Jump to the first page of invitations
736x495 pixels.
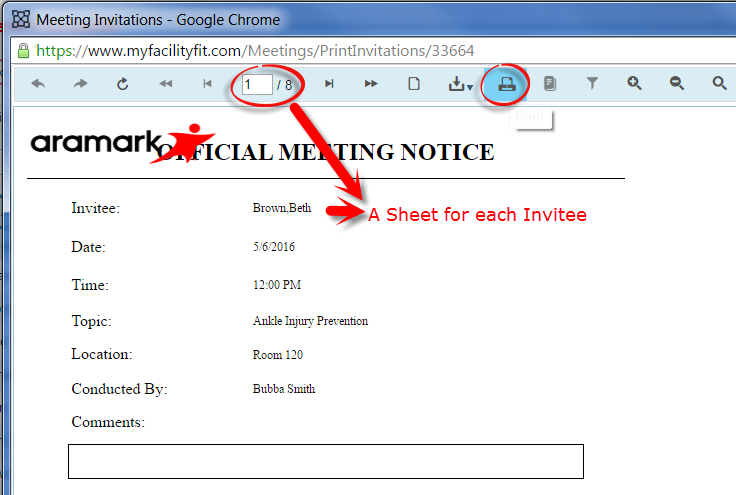165,84
